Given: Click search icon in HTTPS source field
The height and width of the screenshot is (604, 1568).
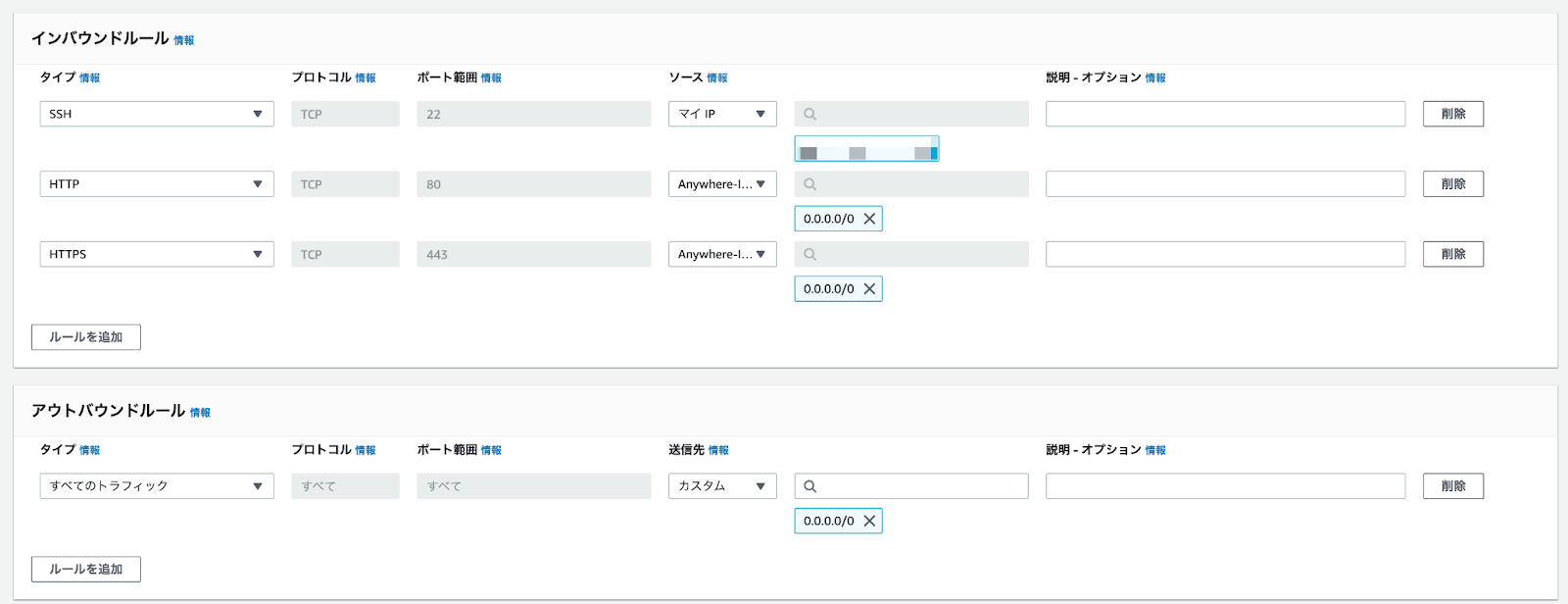Looking at the screenshot, I should tap(809, 254).
